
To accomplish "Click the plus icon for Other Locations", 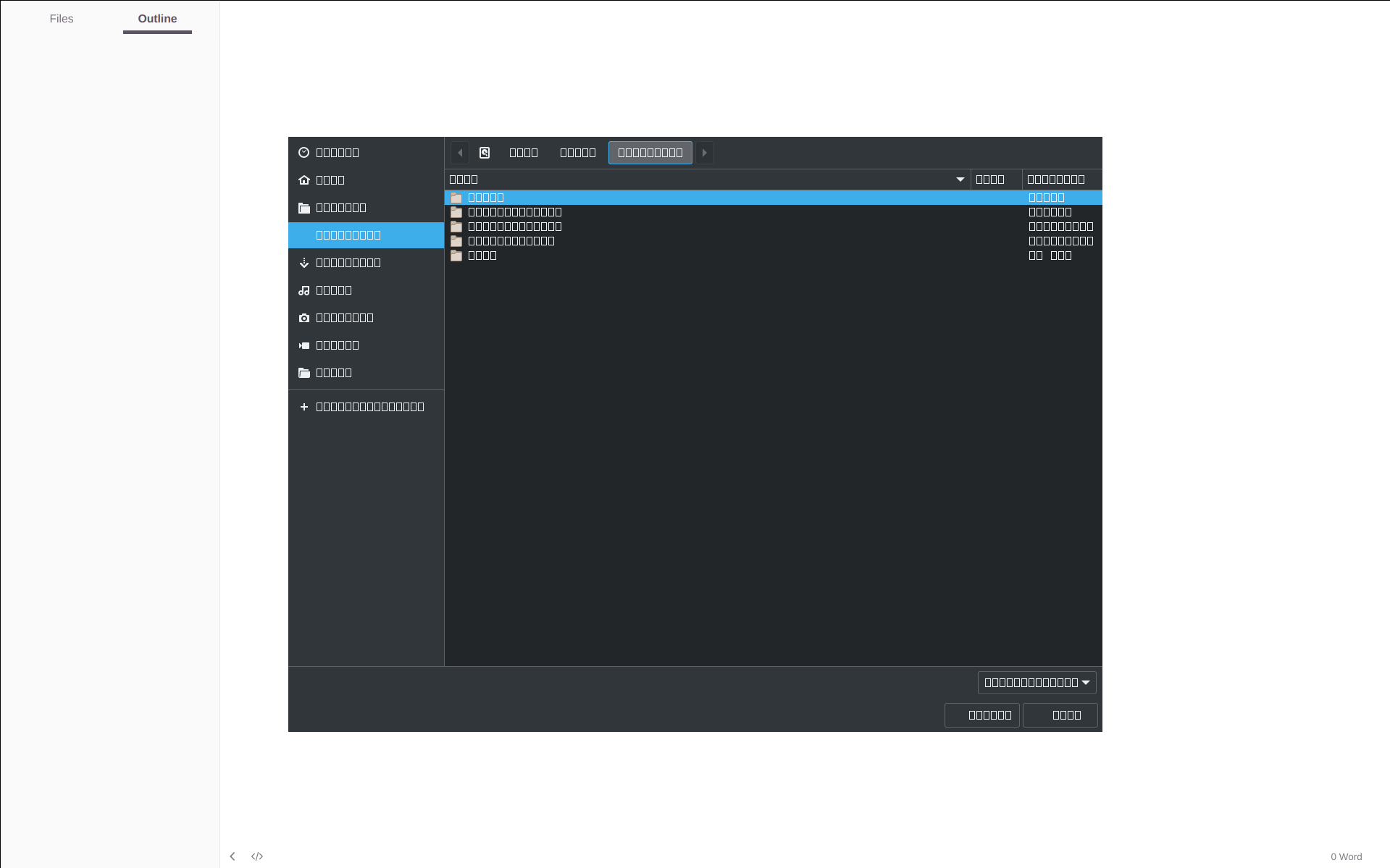I will [x=304, y=406].
